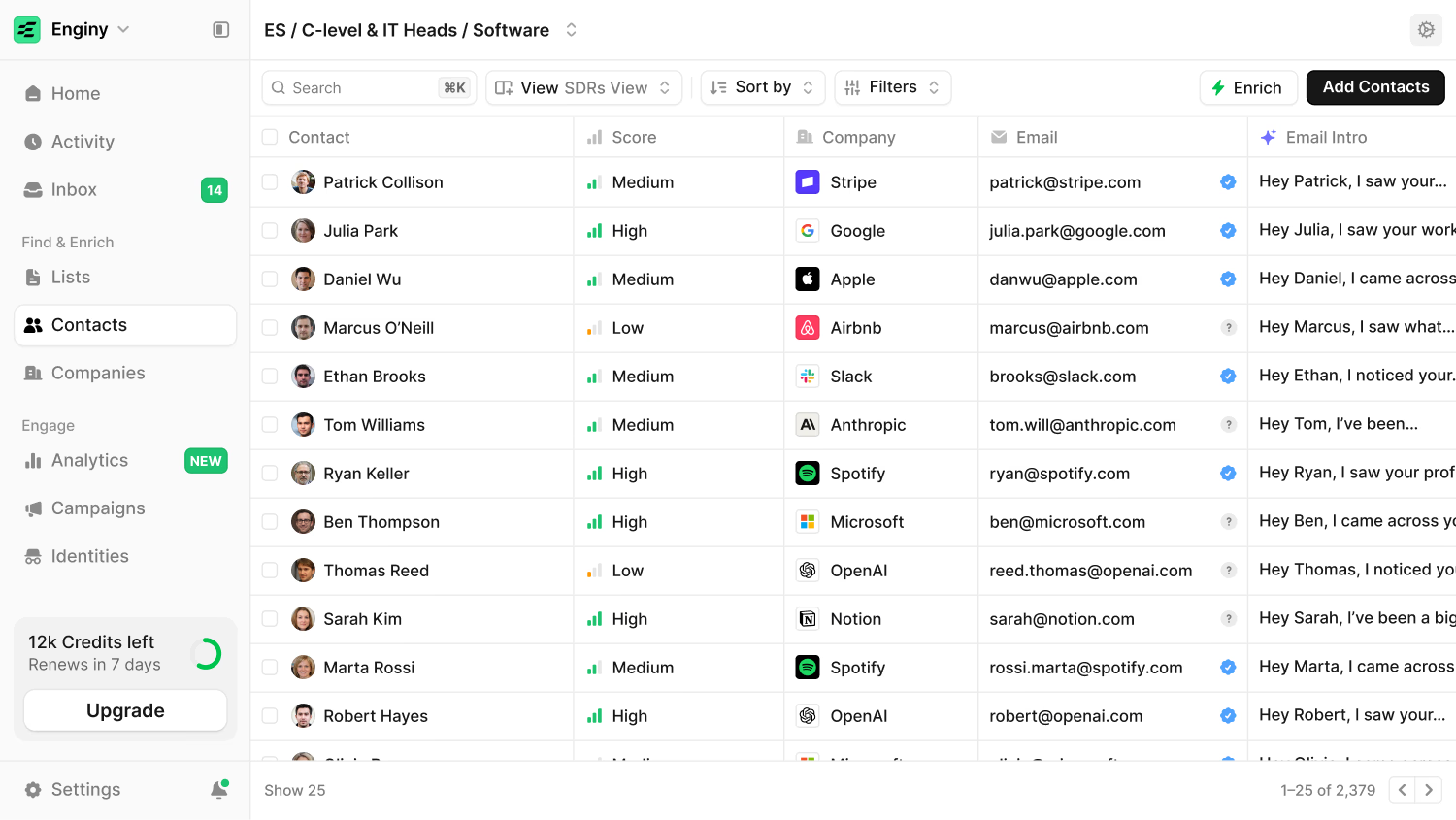Click the high score bars for Robert Hayes
The width and height of the screenshot is (1456, 820).
click(595, 716)
